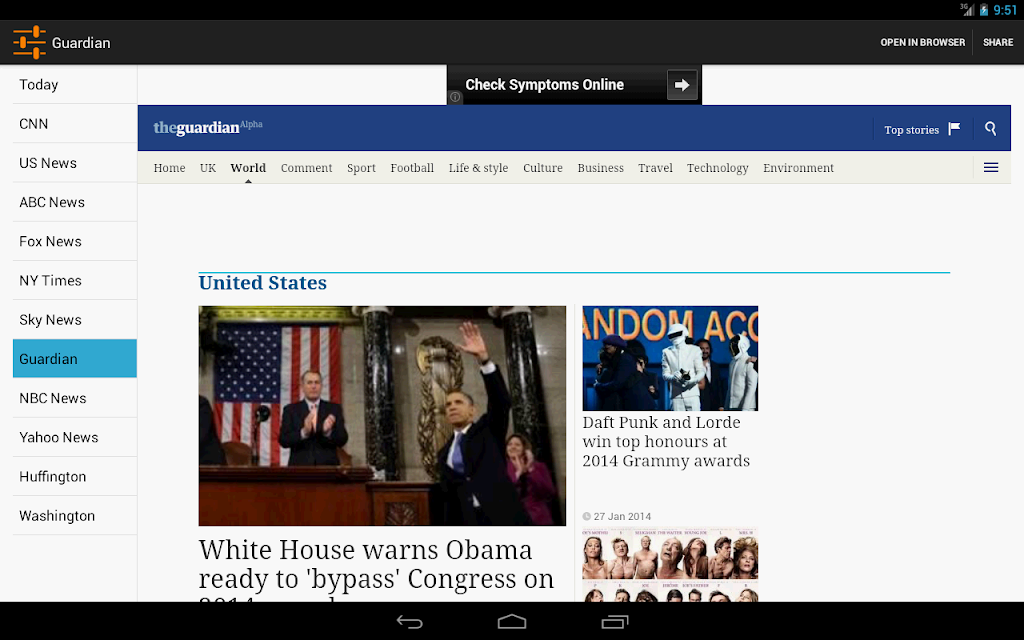Image resolution: width=1024 pixels, height=640 pixels.
Task: Select Today in the sidebar
Action: pos(74,84)
